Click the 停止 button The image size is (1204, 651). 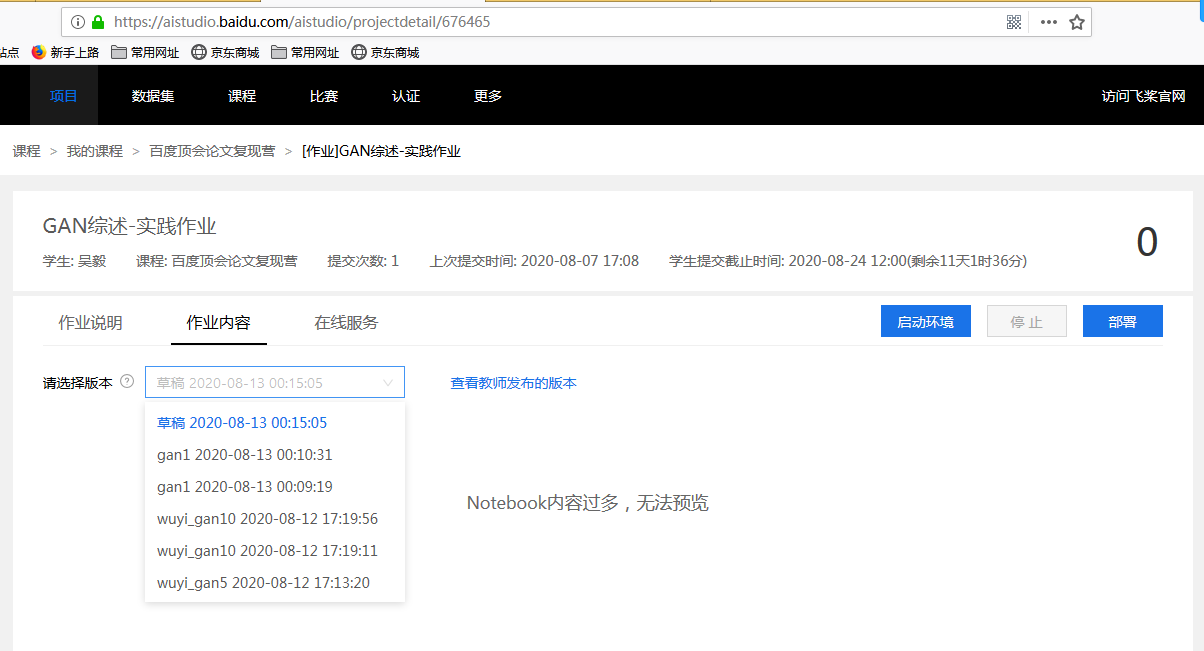tap(1027, 321)
